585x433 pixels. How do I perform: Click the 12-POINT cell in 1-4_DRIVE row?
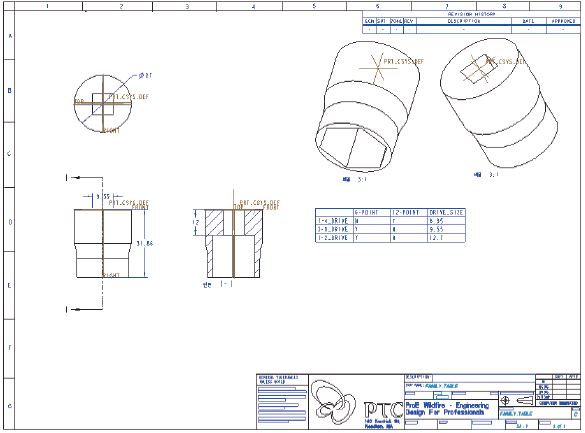click(x=409, y=221)
